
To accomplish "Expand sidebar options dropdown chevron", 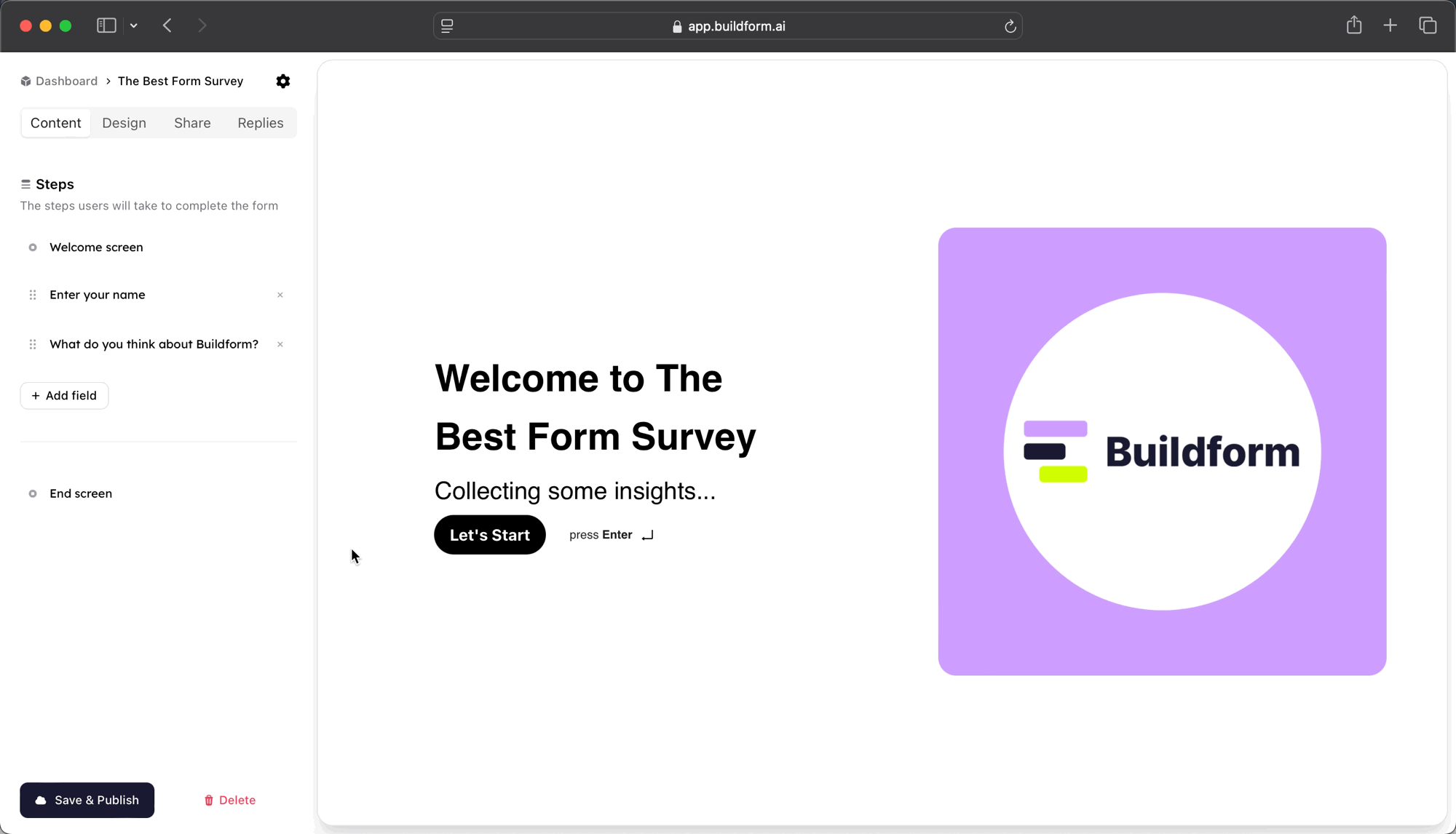I will pyautogui.click(x=134, y=25).
